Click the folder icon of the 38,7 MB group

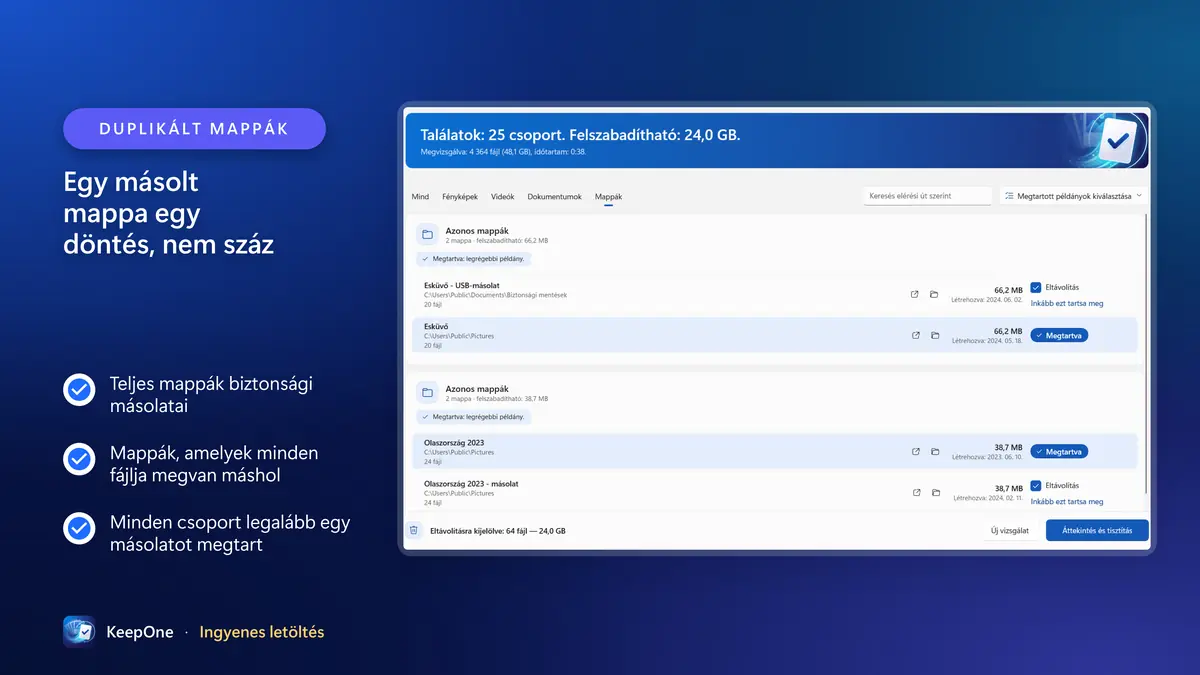click(x=427, y=393)
